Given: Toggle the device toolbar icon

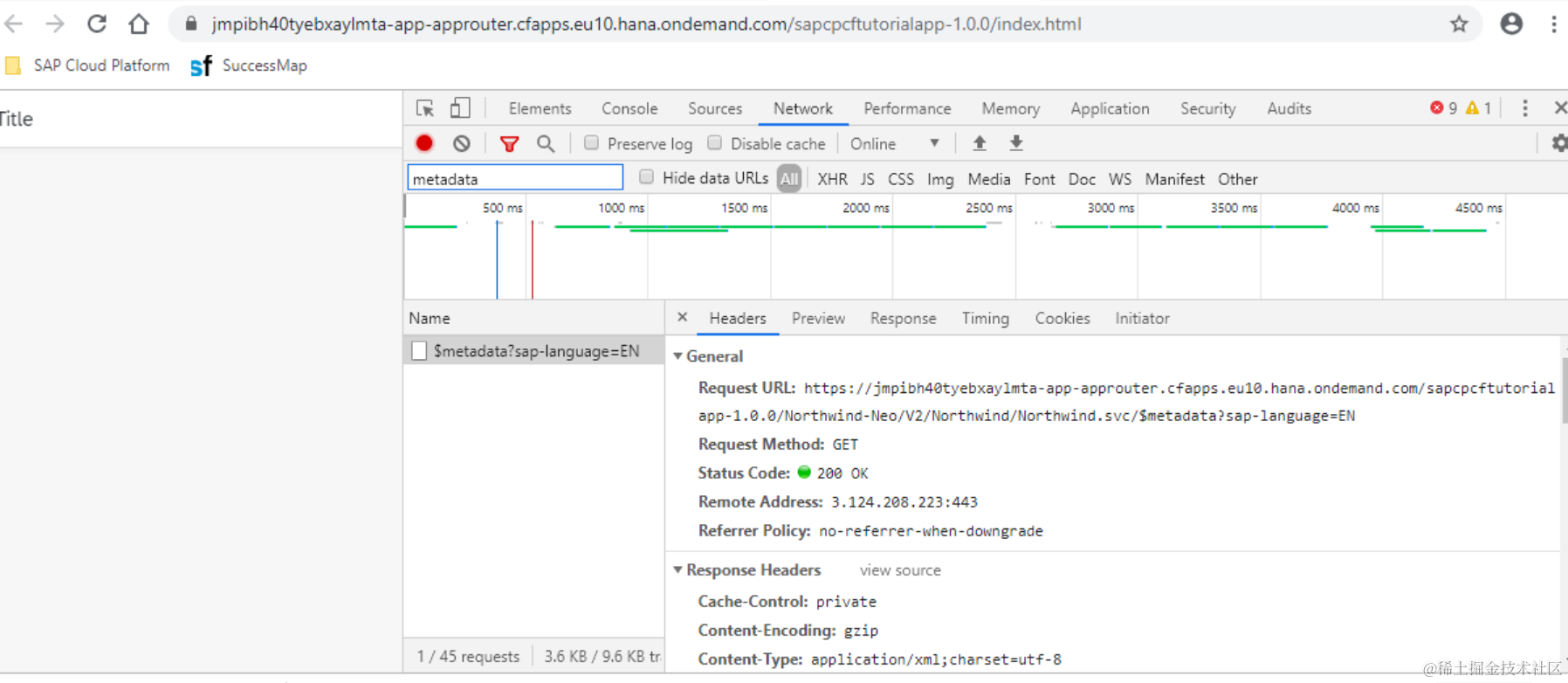Looking at the screenshot, I should click(460, 108).
